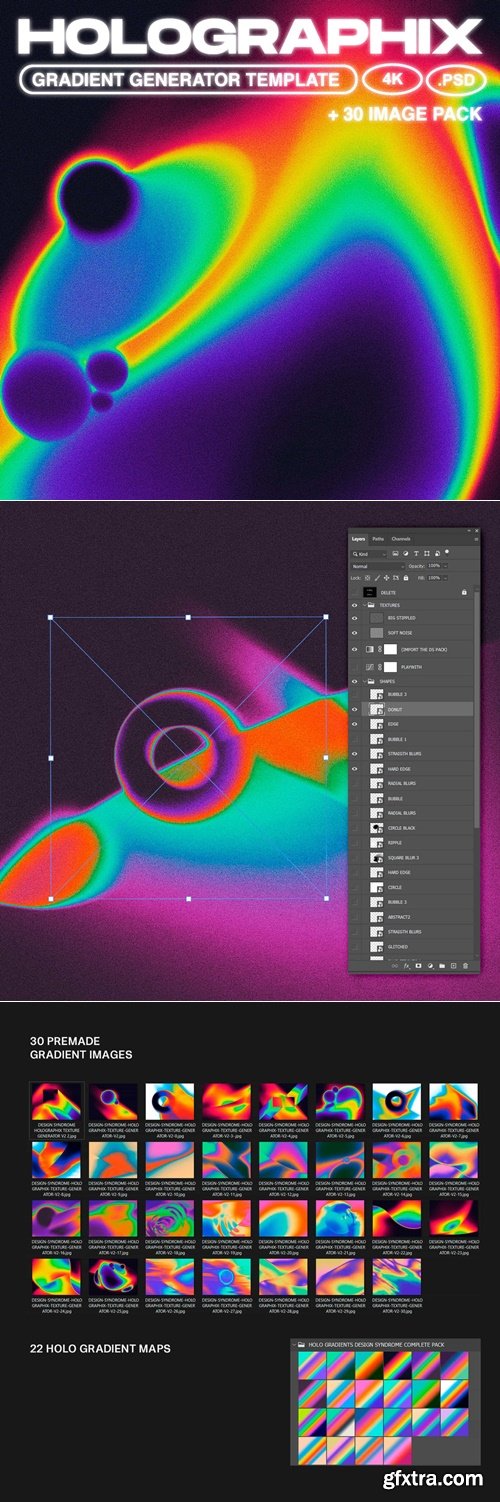Show the RIPPLE layer
500x1502 pixels.
(x=355, y=843)
